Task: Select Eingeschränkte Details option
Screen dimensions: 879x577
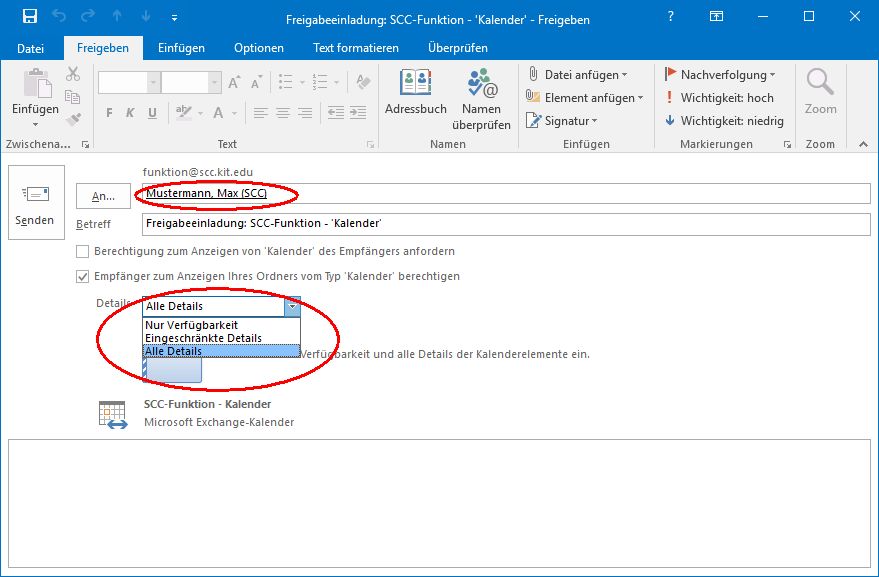Action: click(221, 338)
